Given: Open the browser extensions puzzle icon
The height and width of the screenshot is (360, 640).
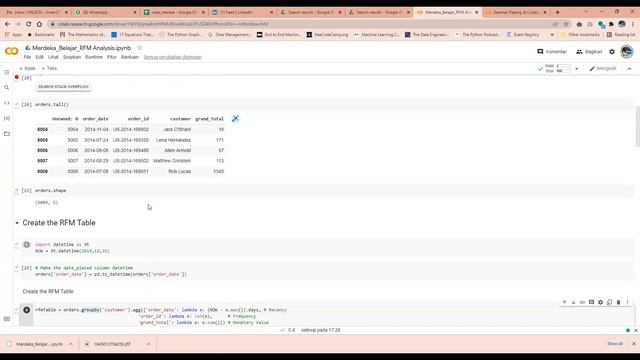Looking at the screenshot, I should coord(611,24).
